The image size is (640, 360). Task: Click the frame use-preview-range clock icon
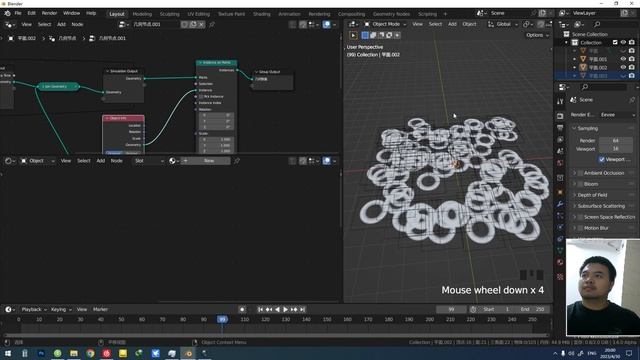473,309
